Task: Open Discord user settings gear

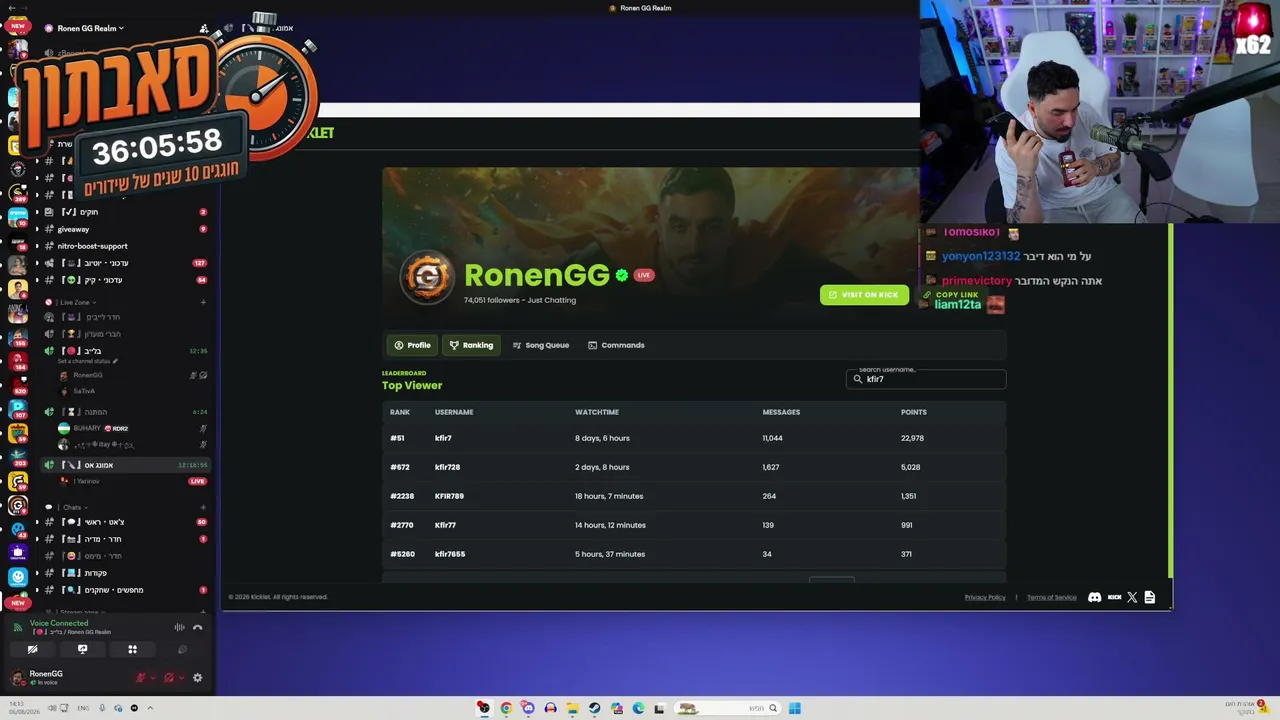Action: [x=197, y=677]
